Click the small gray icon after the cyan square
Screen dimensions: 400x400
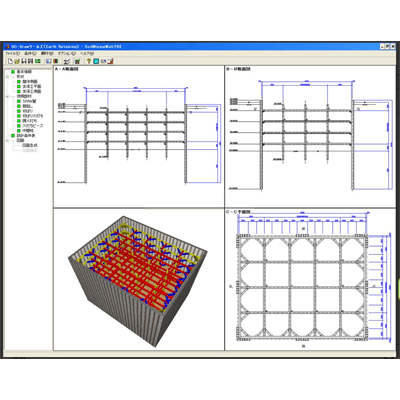[x=103, y=61]
